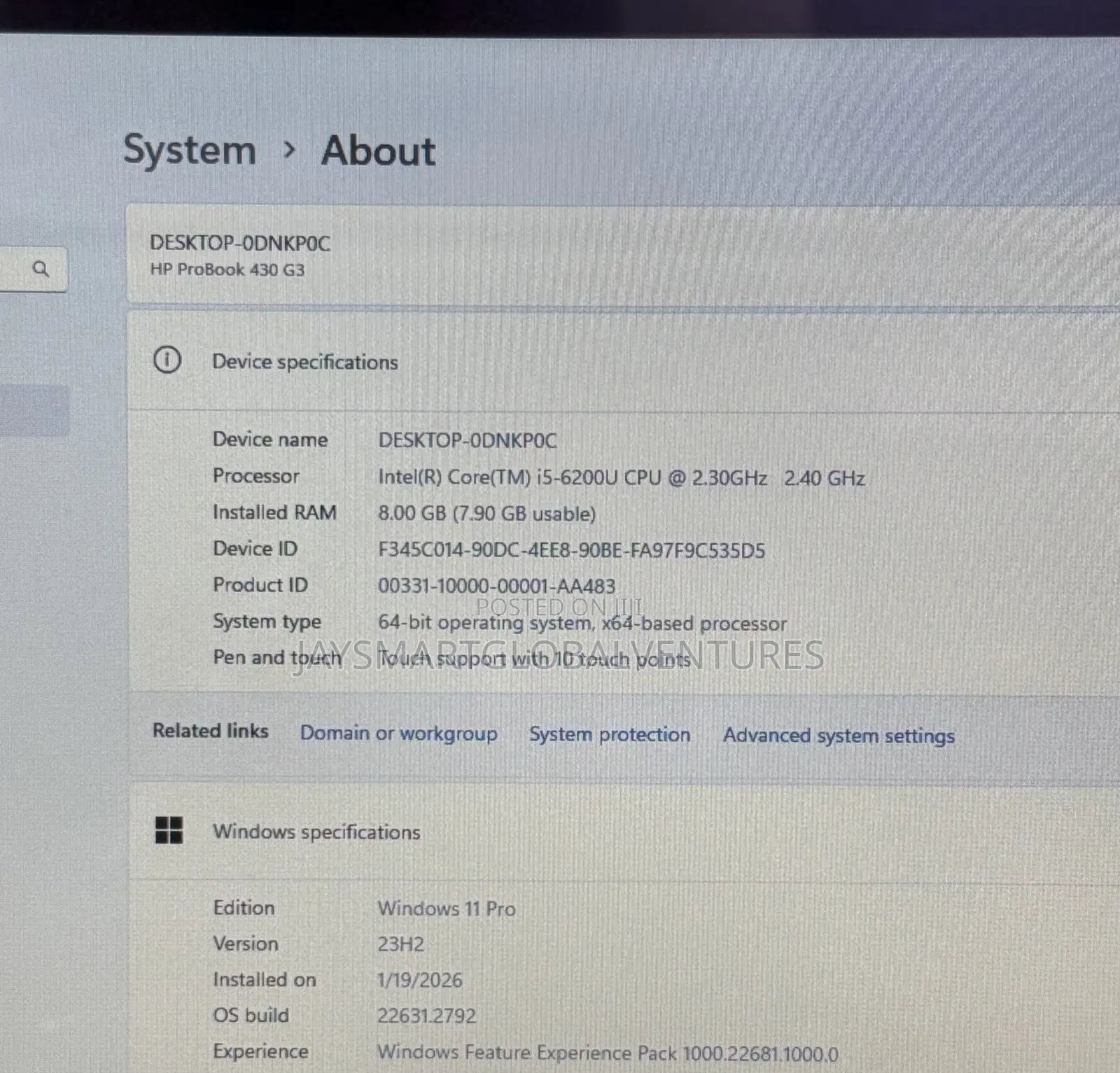Go back to System breadcrumb
This screenshot has width=1120, height=1073.
coord(190,150)
